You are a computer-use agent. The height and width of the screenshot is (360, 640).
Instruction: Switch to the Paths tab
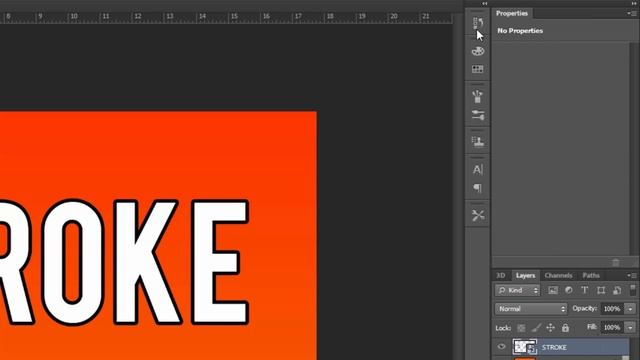click(x=591, y=276)
